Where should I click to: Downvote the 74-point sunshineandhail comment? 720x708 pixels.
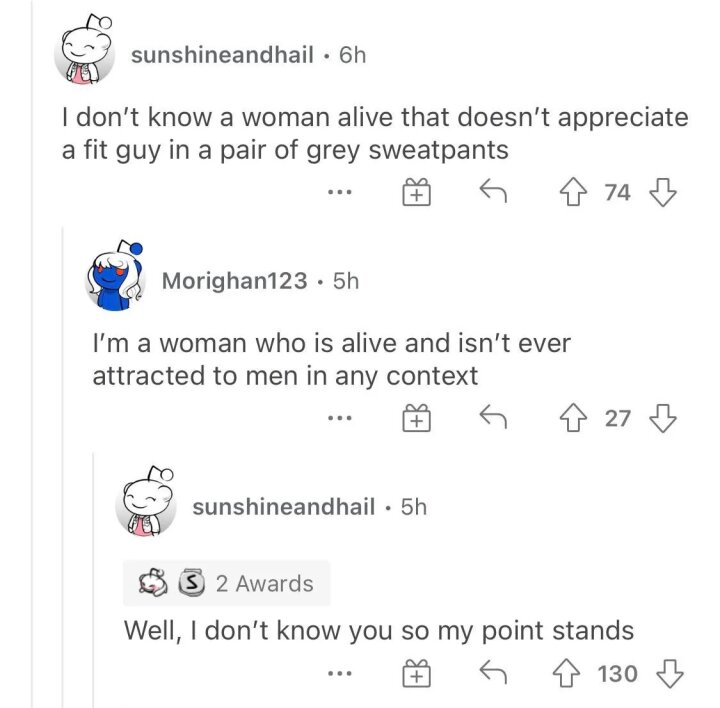point(663,192)
